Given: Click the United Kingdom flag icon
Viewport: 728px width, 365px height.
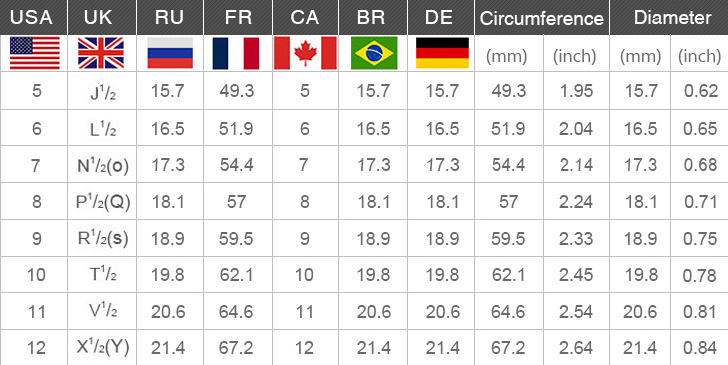Looking at the screenshot, I should [x=101, y=53].
